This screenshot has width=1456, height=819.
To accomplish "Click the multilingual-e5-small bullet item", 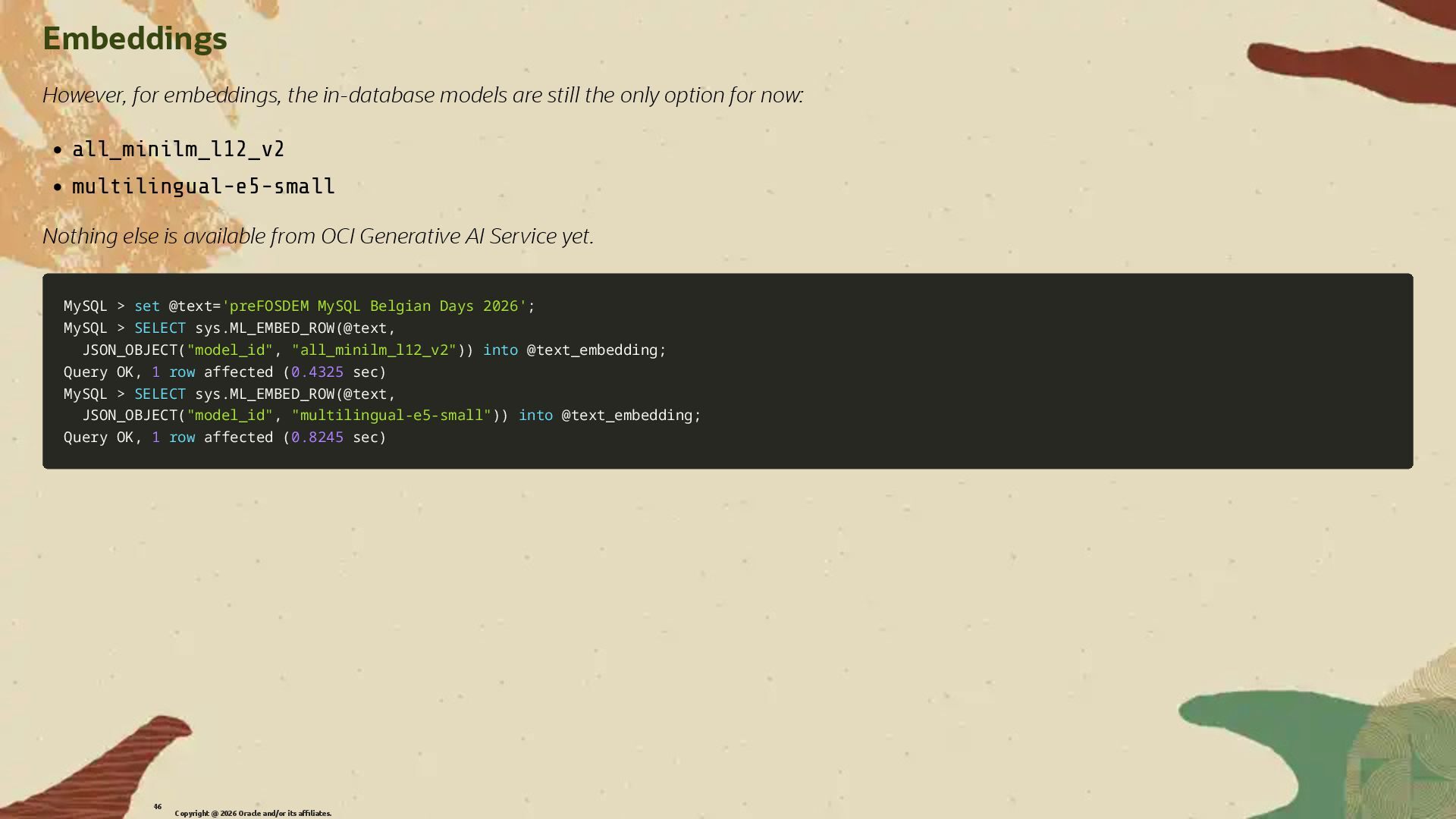I will tap(203, 187).
